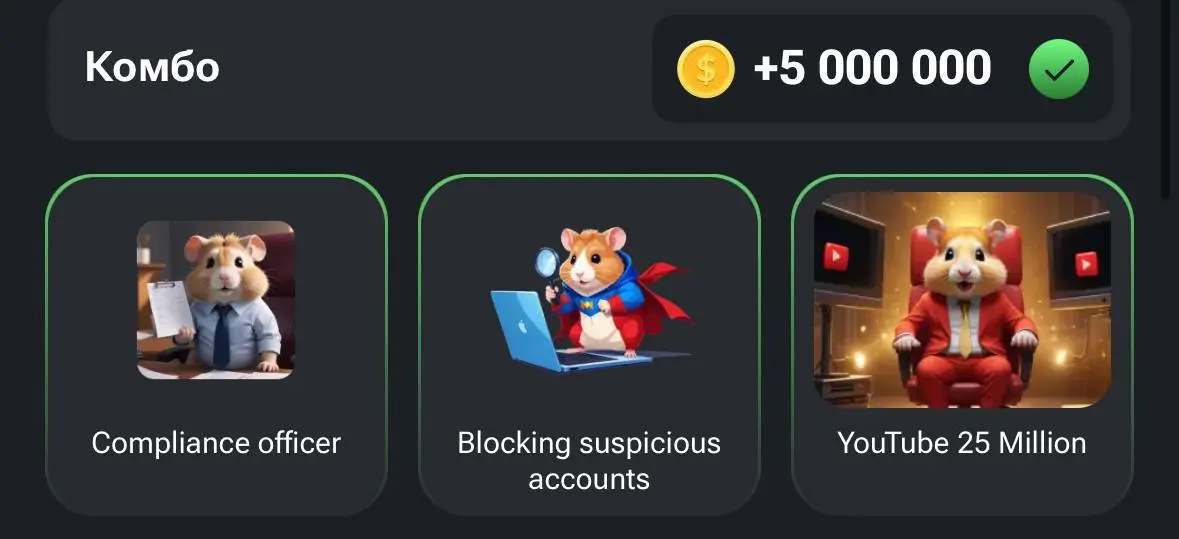Click the gold dollar coin icon

[705, 69]
